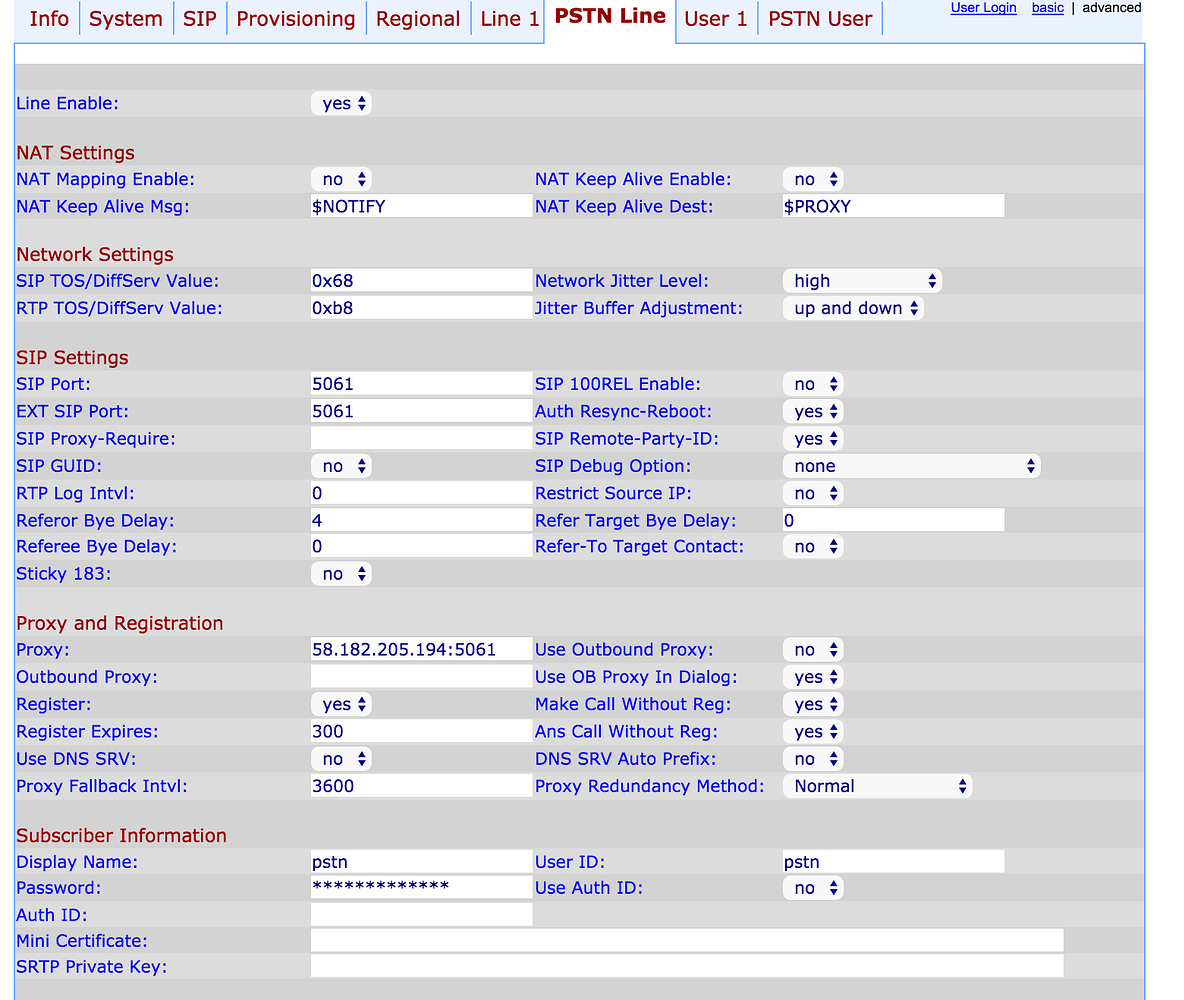Viewport: 1184px width, 1000px height.
Task: Open the Line Enable dropdown
Action: (341, 103)
